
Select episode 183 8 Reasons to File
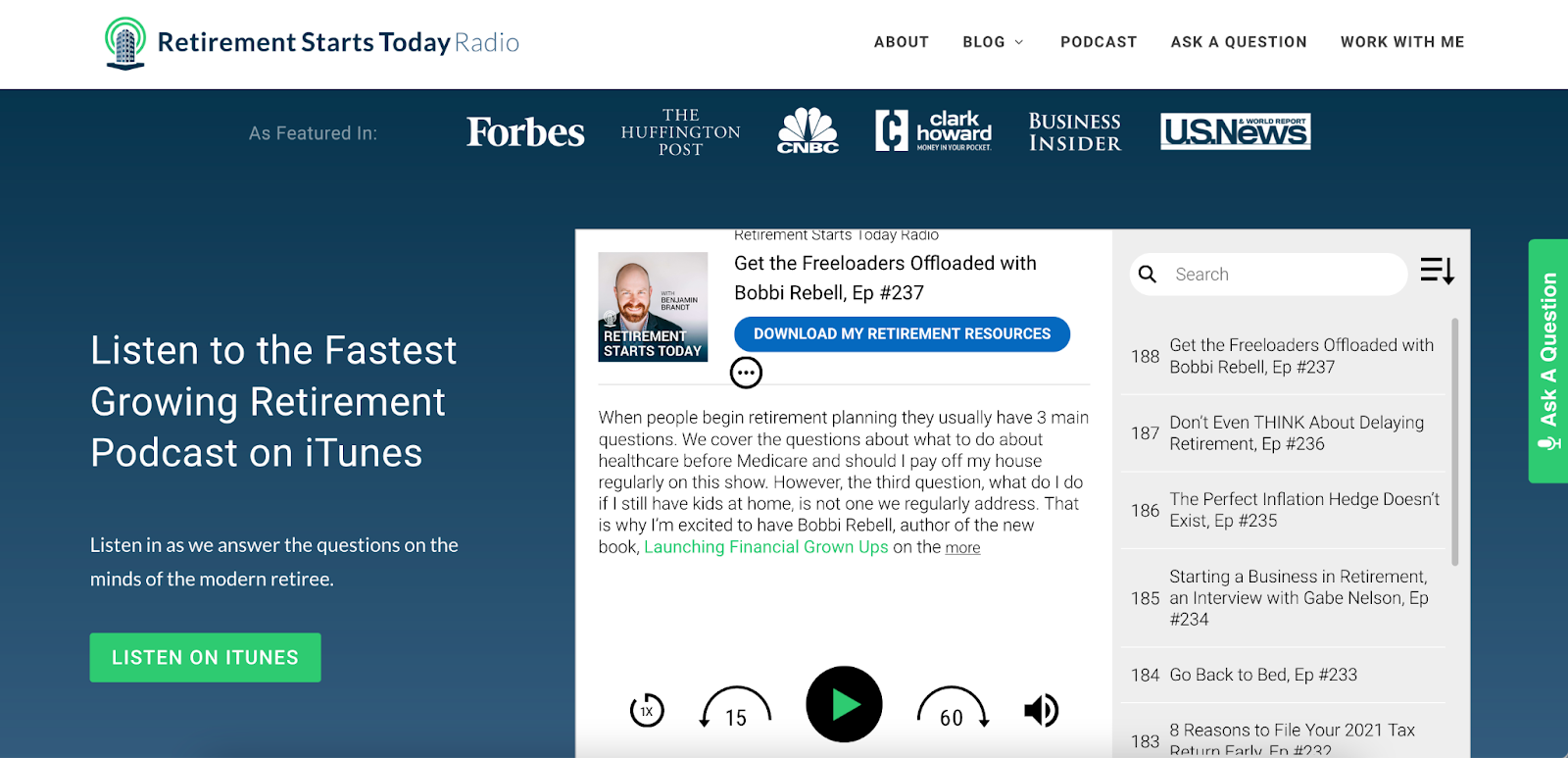pos(1283,731)
